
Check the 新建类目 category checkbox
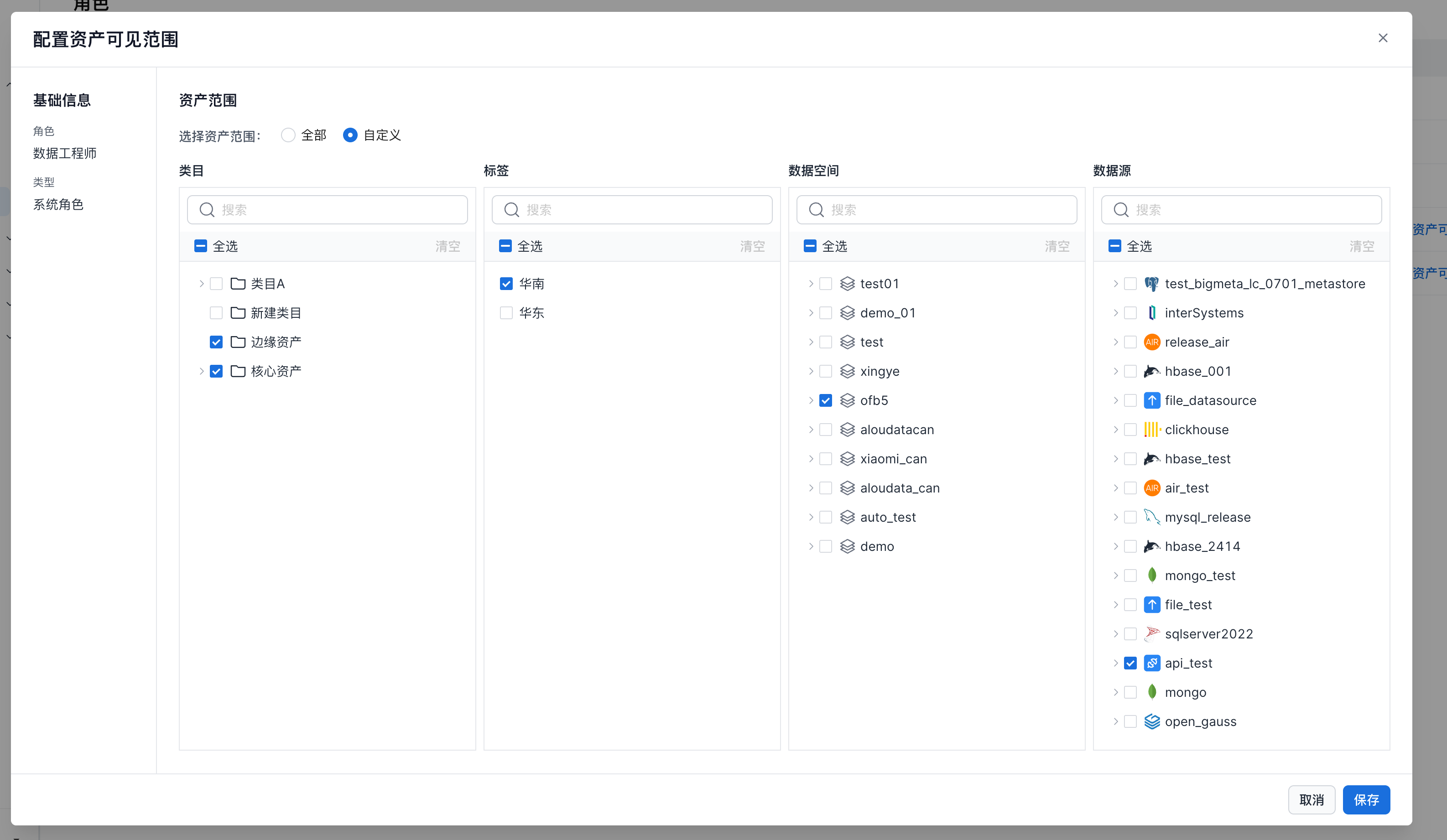216,313
